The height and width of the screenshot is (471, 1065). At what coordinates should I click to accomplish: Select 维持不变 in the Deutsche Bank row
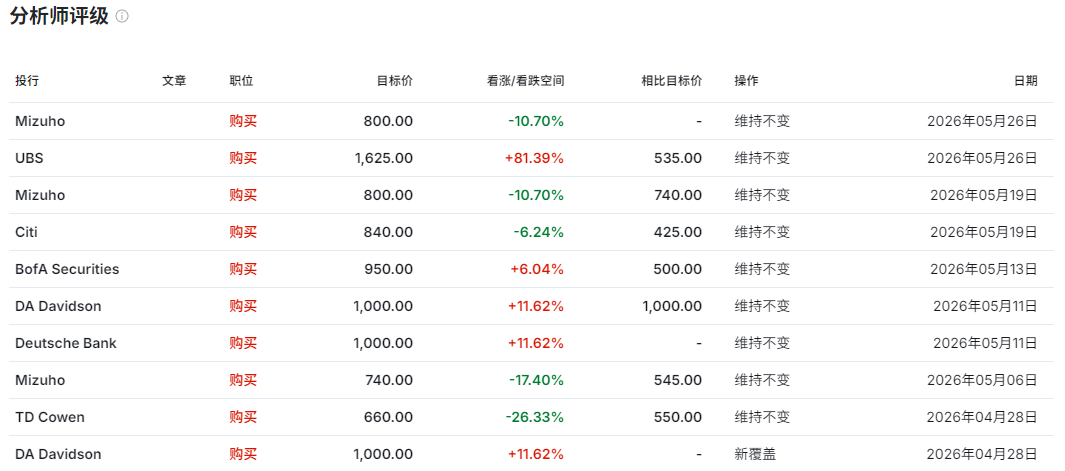[762, 343]
